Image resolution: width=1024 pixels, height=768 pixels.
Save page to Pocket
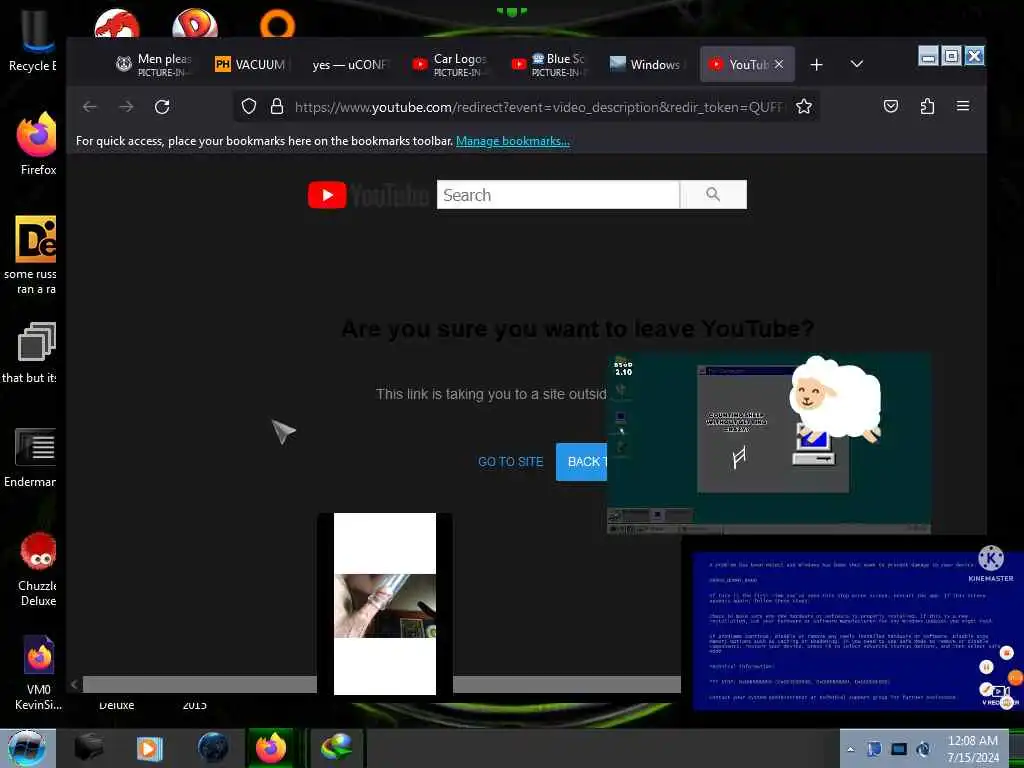pyautogui.click(x=891, y=106)
